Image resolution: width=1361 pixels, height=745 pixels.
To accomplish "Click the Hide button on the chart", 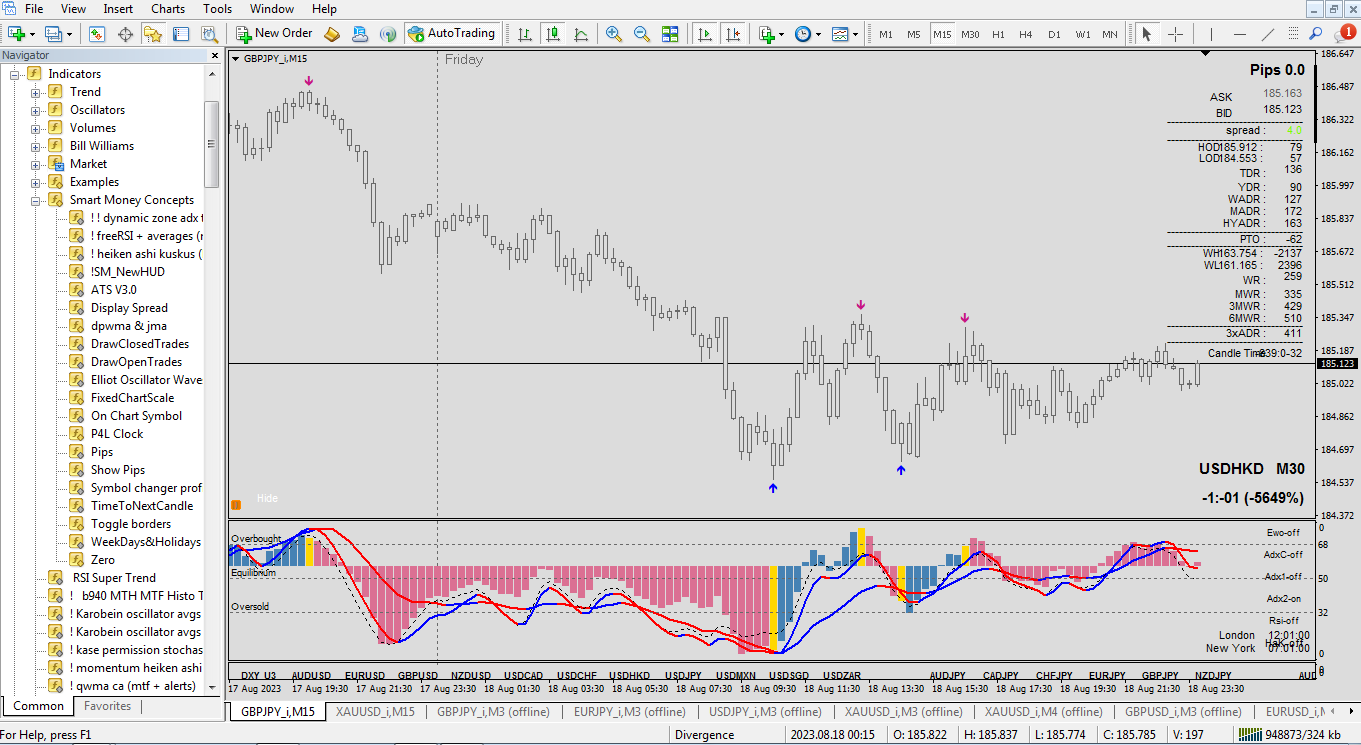I will point(267,498).
